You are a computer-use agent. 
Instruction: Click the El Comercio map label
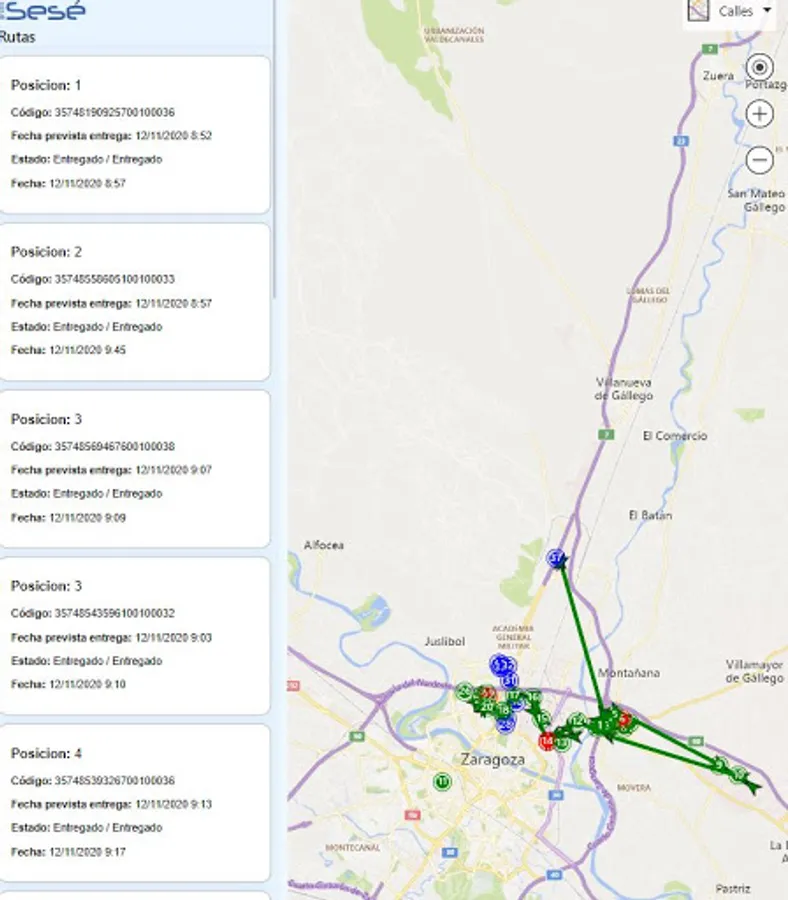tap(675, 436)
